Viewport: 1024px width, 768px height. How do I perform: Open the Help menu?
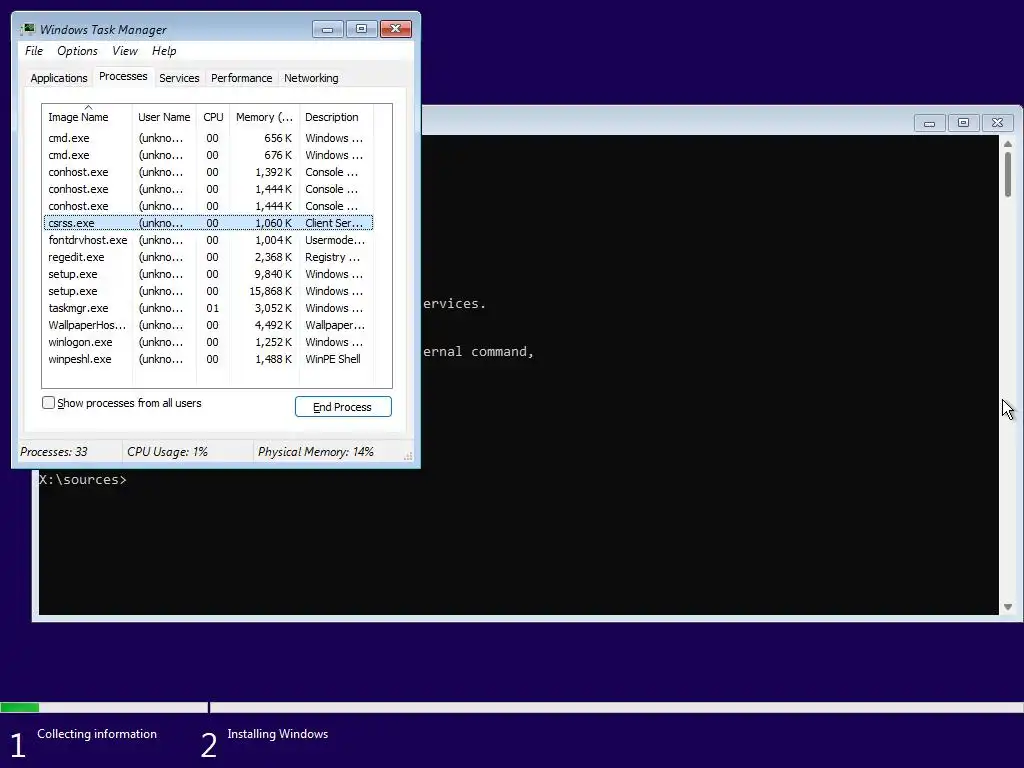[x=164, y=51]
